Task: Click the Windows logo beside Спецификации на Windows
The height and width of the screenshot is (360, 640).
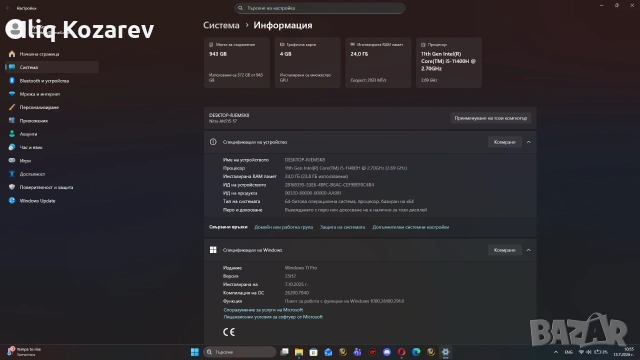Action: coord(213,250)
